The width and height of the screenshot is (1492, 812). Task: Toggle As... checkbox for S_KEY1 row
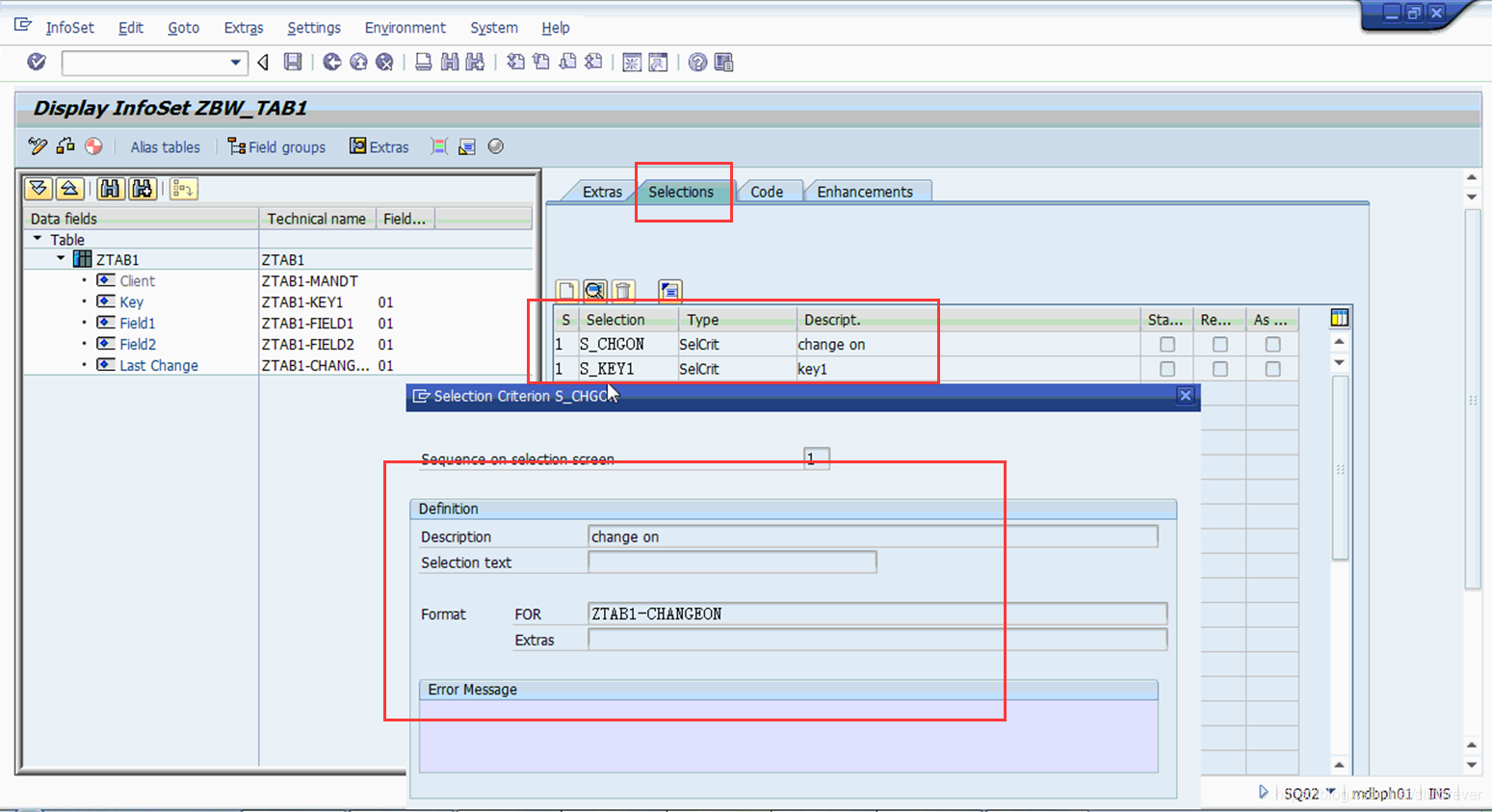pos(1273,369)
